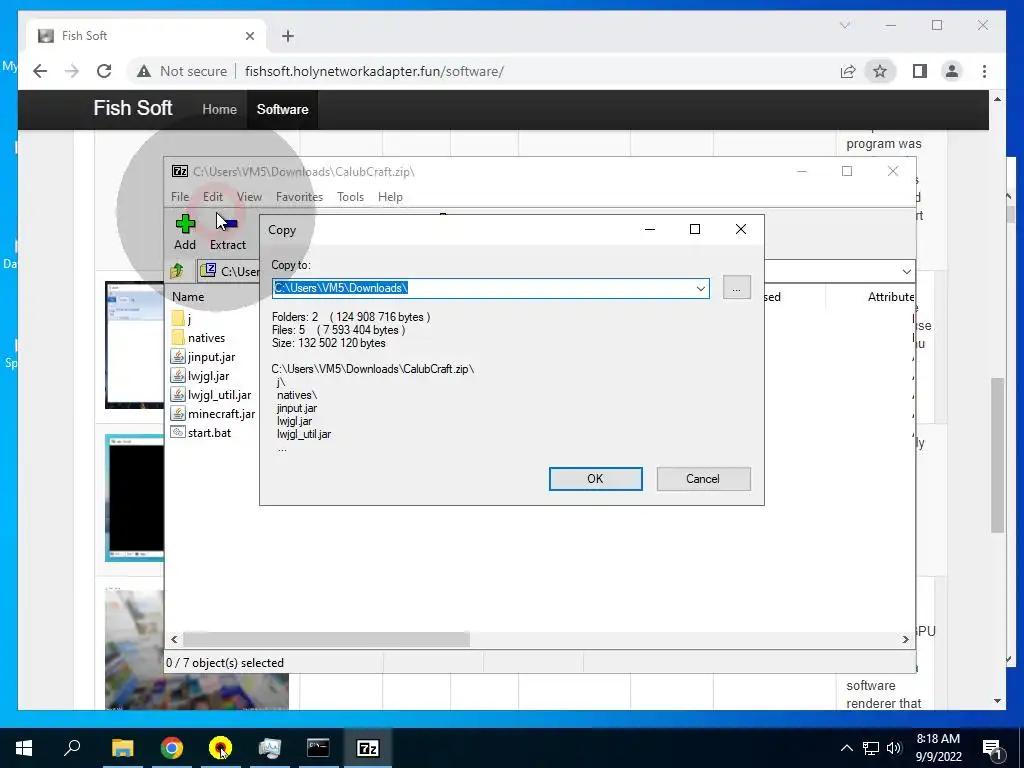Click the Name column header in 7-Zip

pyautogui.click(x=188, y=296)
